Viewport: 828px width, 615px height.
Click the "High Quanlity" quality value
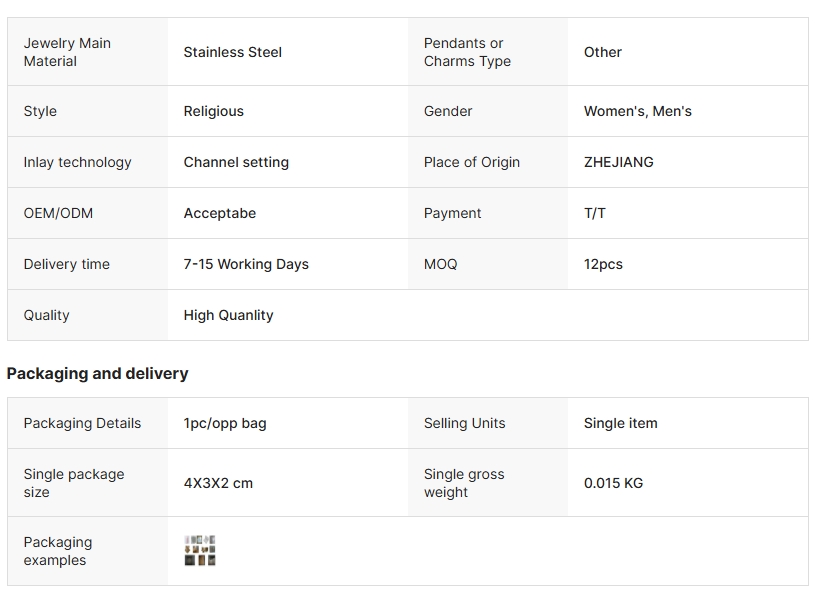(228, 315)
